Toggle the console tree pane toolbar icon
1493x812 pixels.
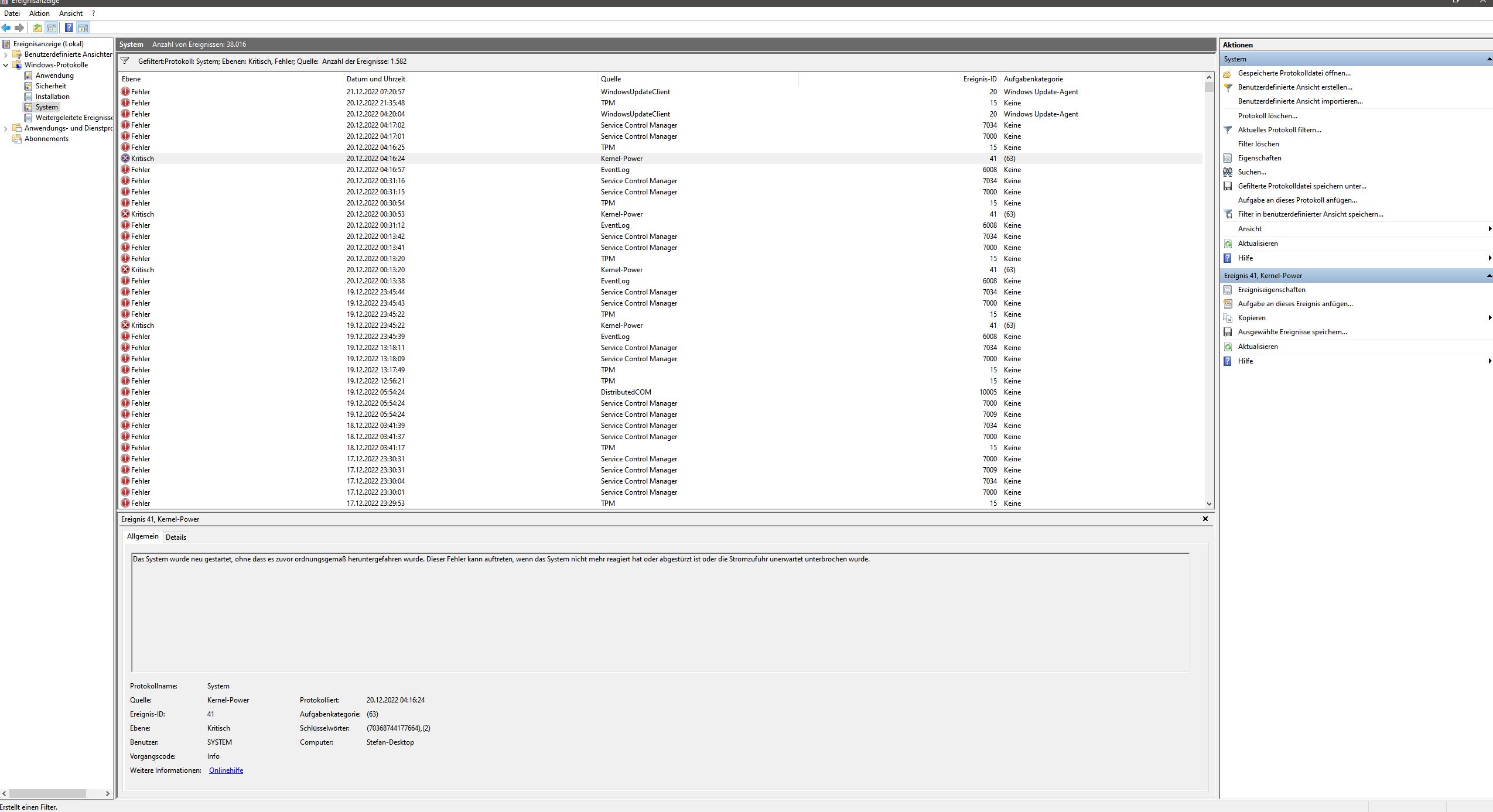point(52,28)
